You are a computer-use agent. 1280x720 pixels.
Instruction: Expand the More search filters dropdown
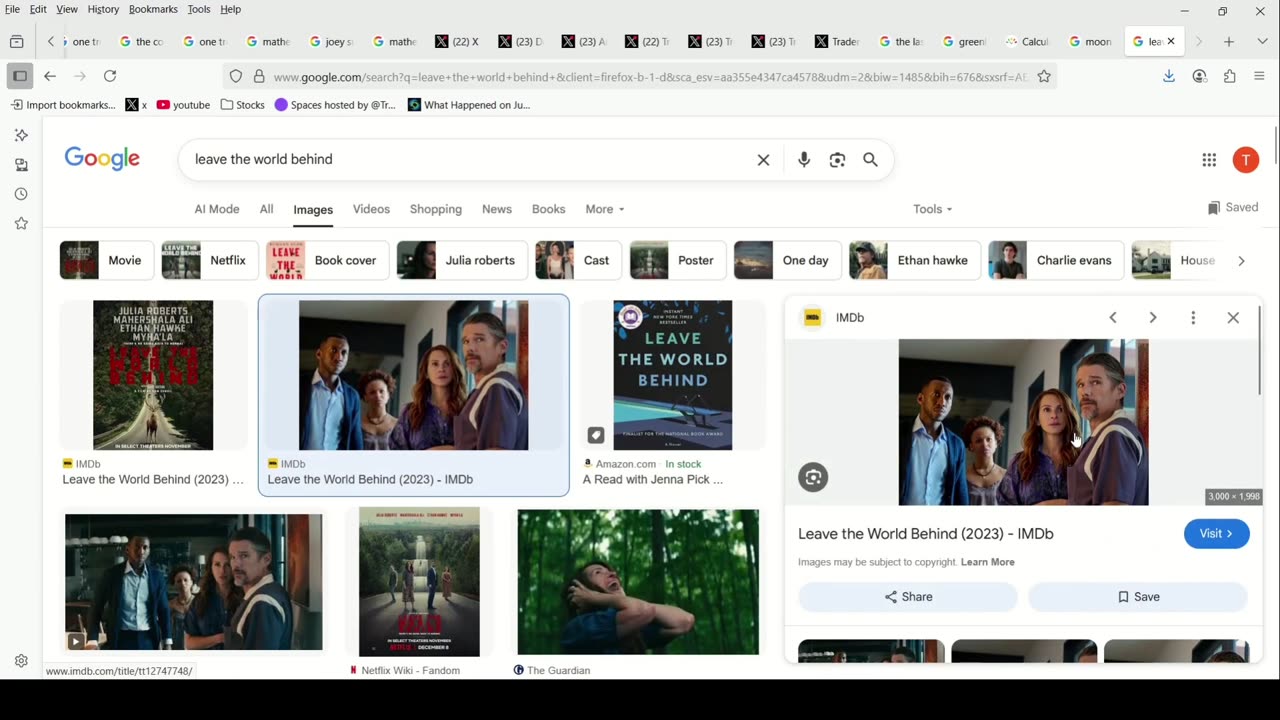click(604, 209)
